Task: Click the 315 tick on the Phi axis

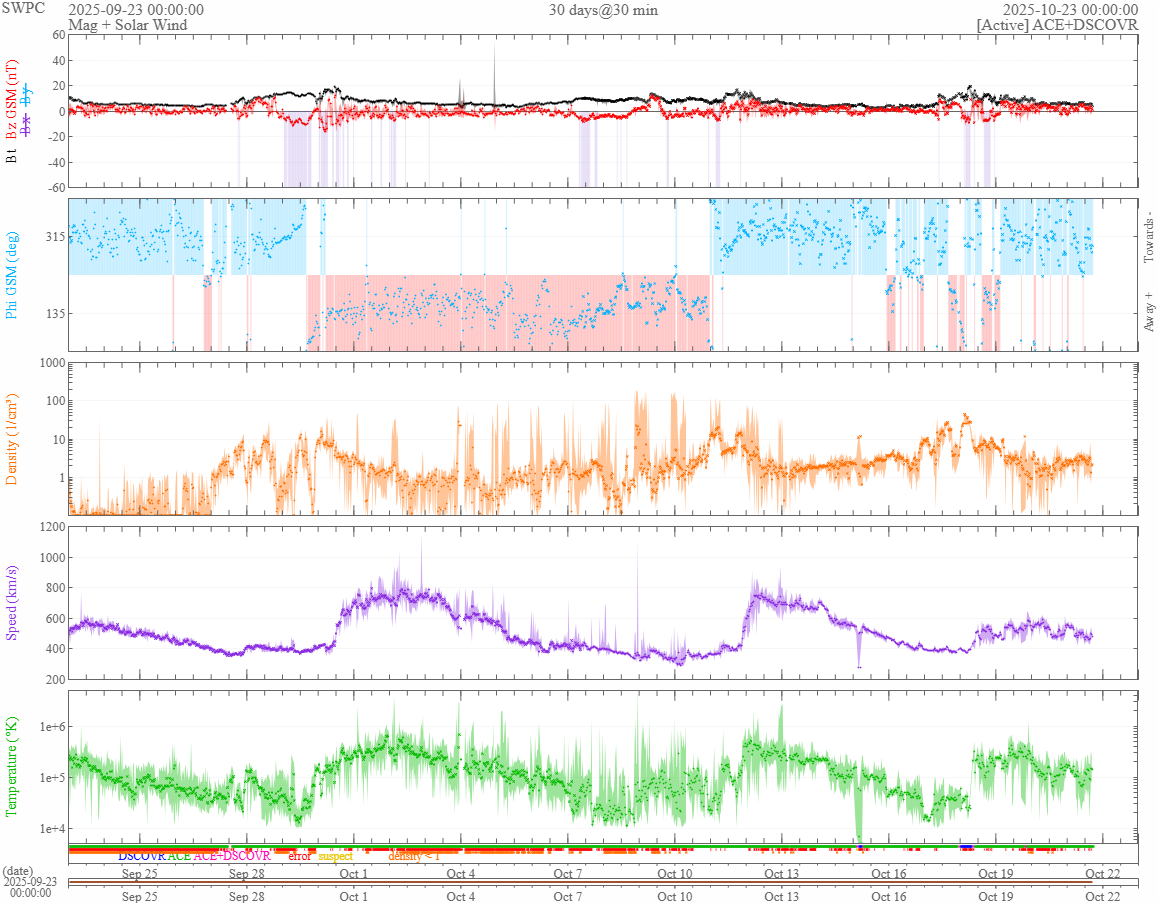Action: click(x=55, y=237)
